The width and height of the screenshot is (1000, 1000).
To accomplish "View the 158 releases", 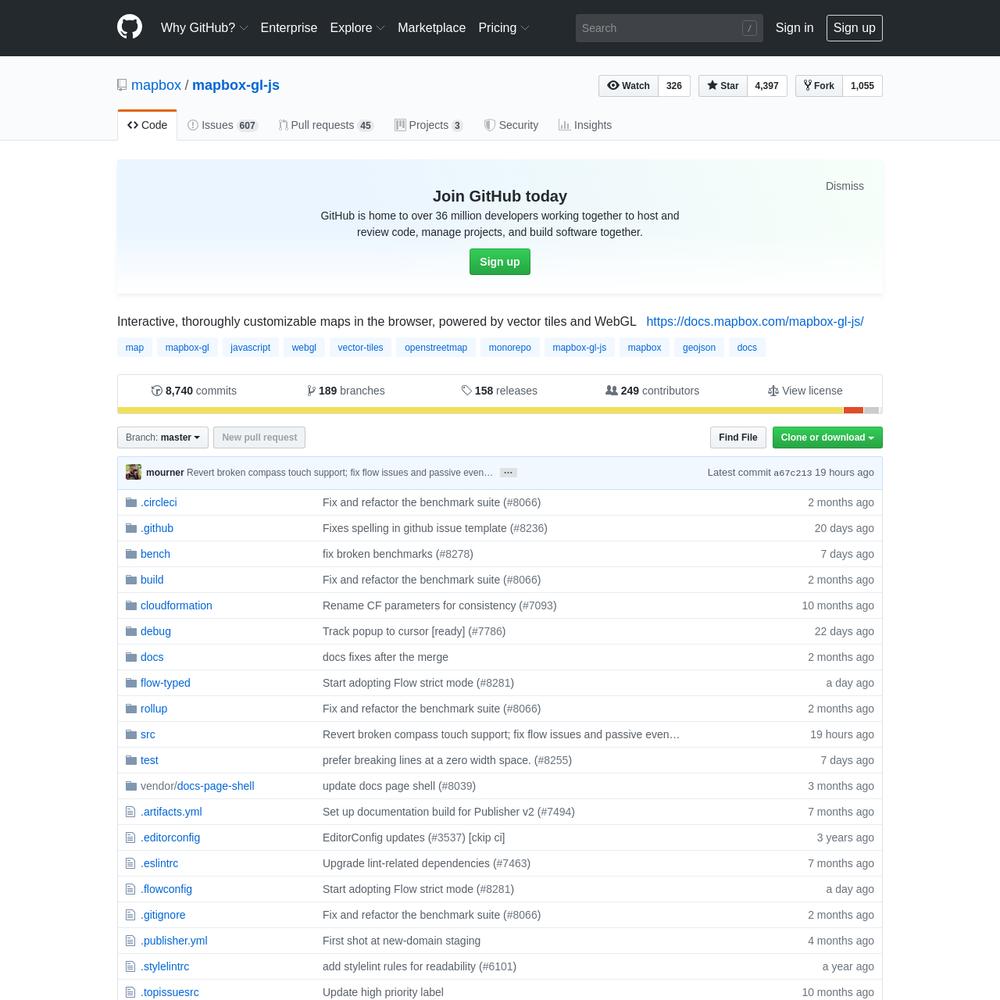I will point(499,391).
